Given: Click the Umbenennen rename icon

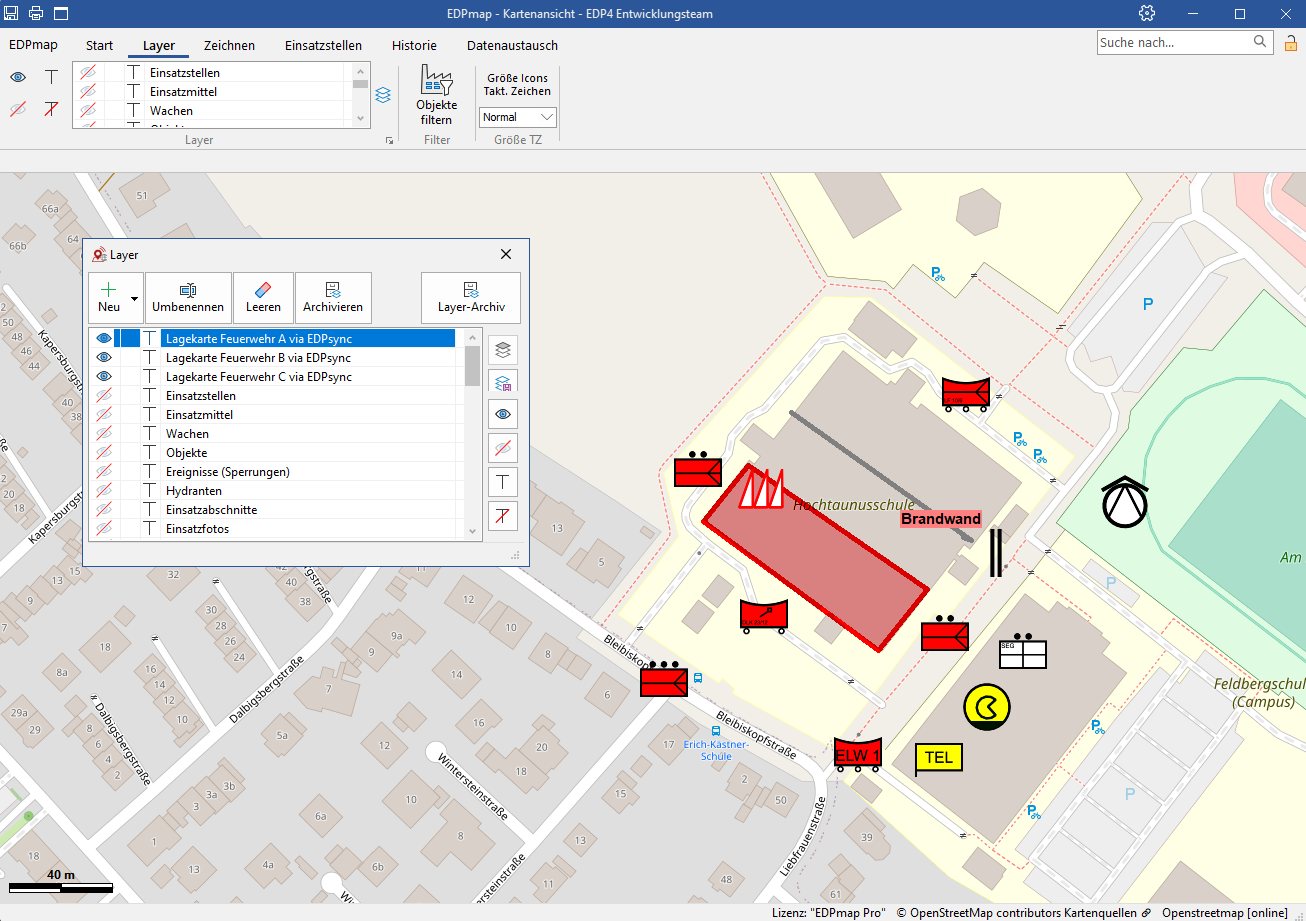Looking at the screenshot, I should click(x=188, y=290).
